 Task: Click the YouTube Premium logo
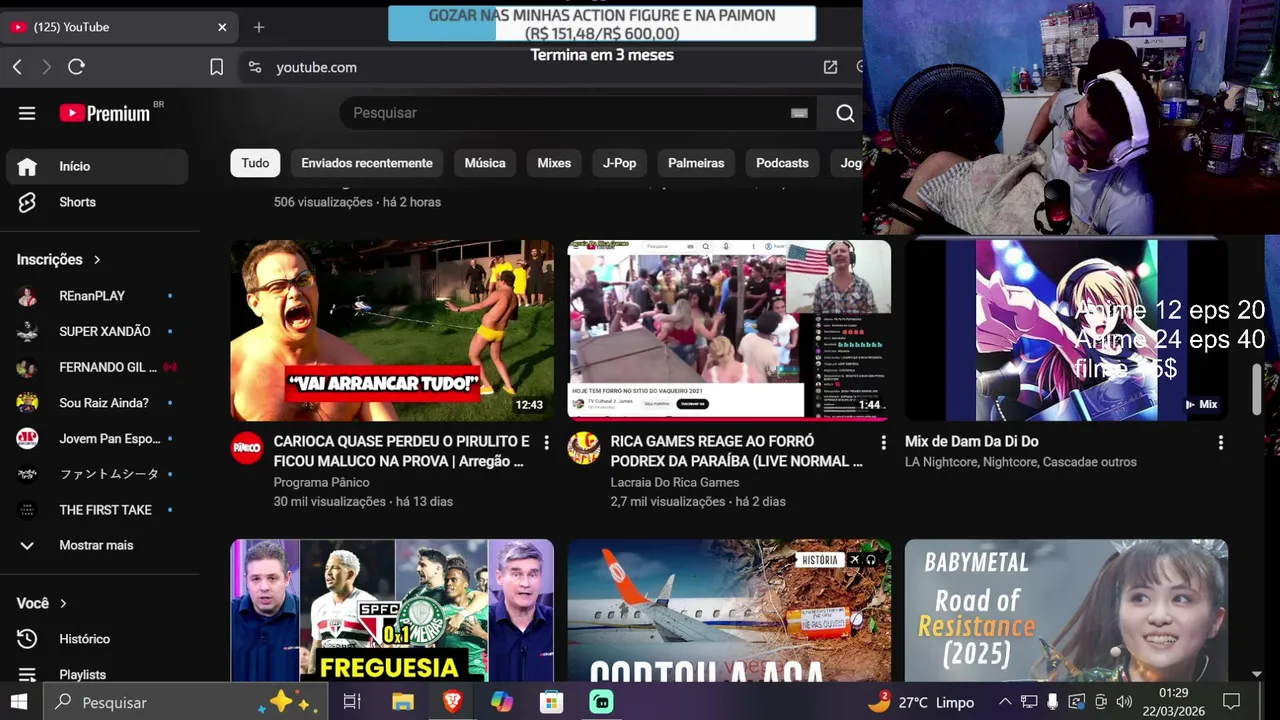(x=105, y=113)
